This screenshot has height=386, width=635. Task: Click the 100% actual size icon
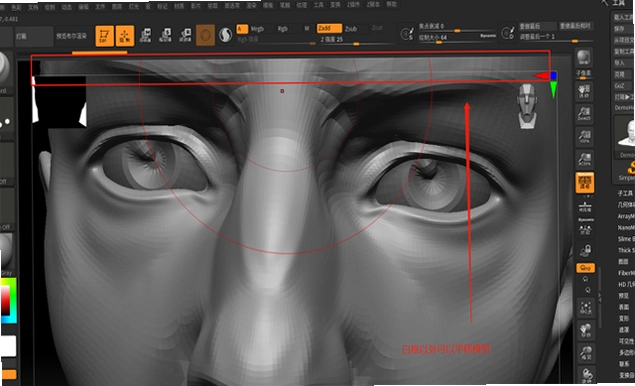click(x=584, y=136)
